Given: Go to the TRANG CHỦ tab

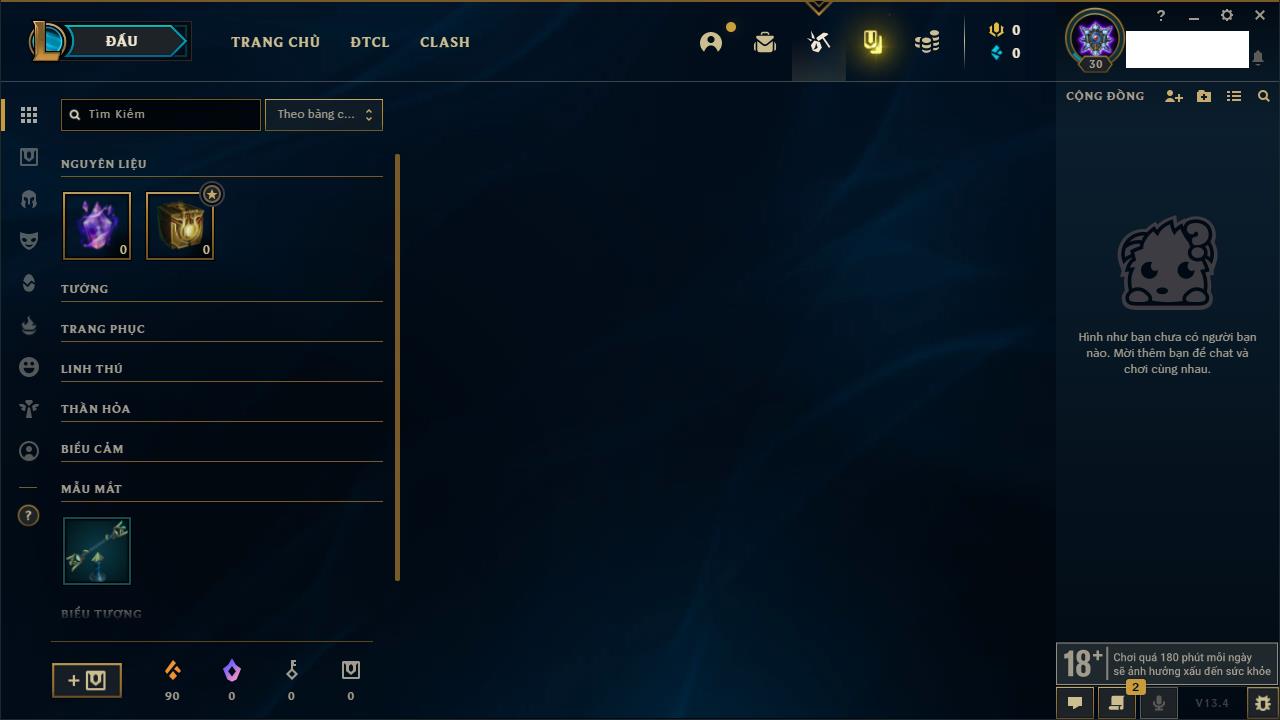Looking at the screenshot, I should tap(275, 42).
